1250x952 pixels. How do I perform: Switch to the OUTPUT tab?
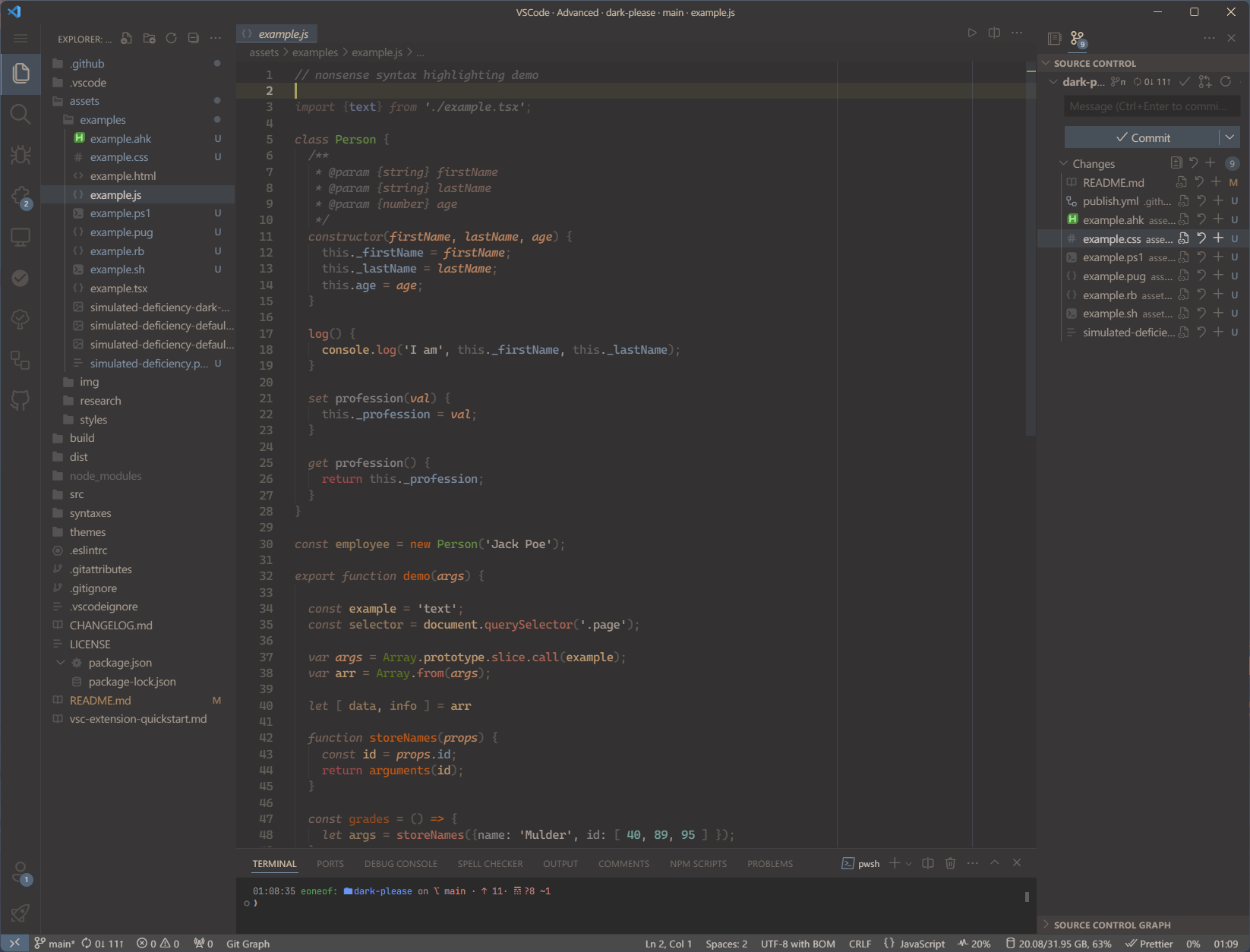[560, 864]
